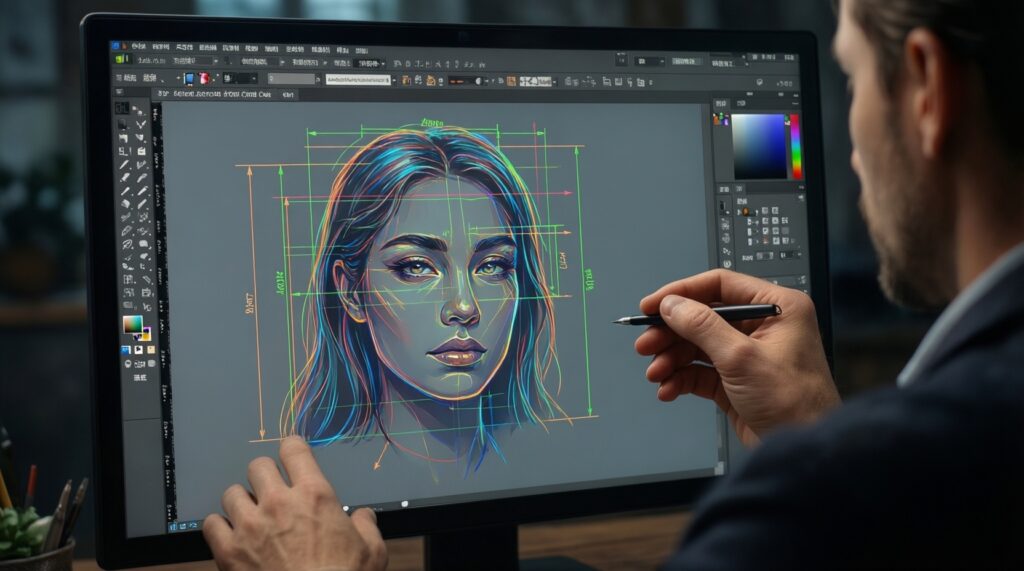Click the orange icon right of the white dropdown
The height and width of the screenshot is (571, 1024).
[x=404, y=79]
